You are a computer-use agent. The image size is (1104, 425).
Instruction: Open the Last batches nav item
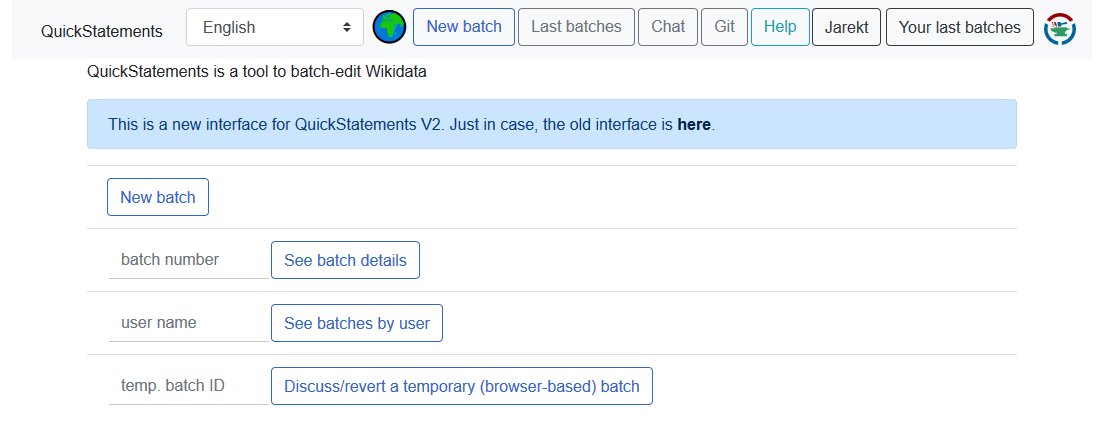point(576,27)
